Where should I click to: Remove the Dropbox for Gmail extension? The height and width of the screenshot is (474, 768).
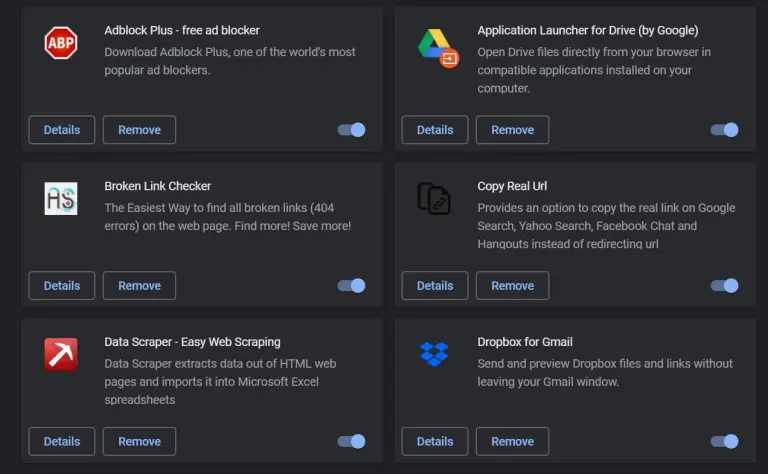point(512,441)
